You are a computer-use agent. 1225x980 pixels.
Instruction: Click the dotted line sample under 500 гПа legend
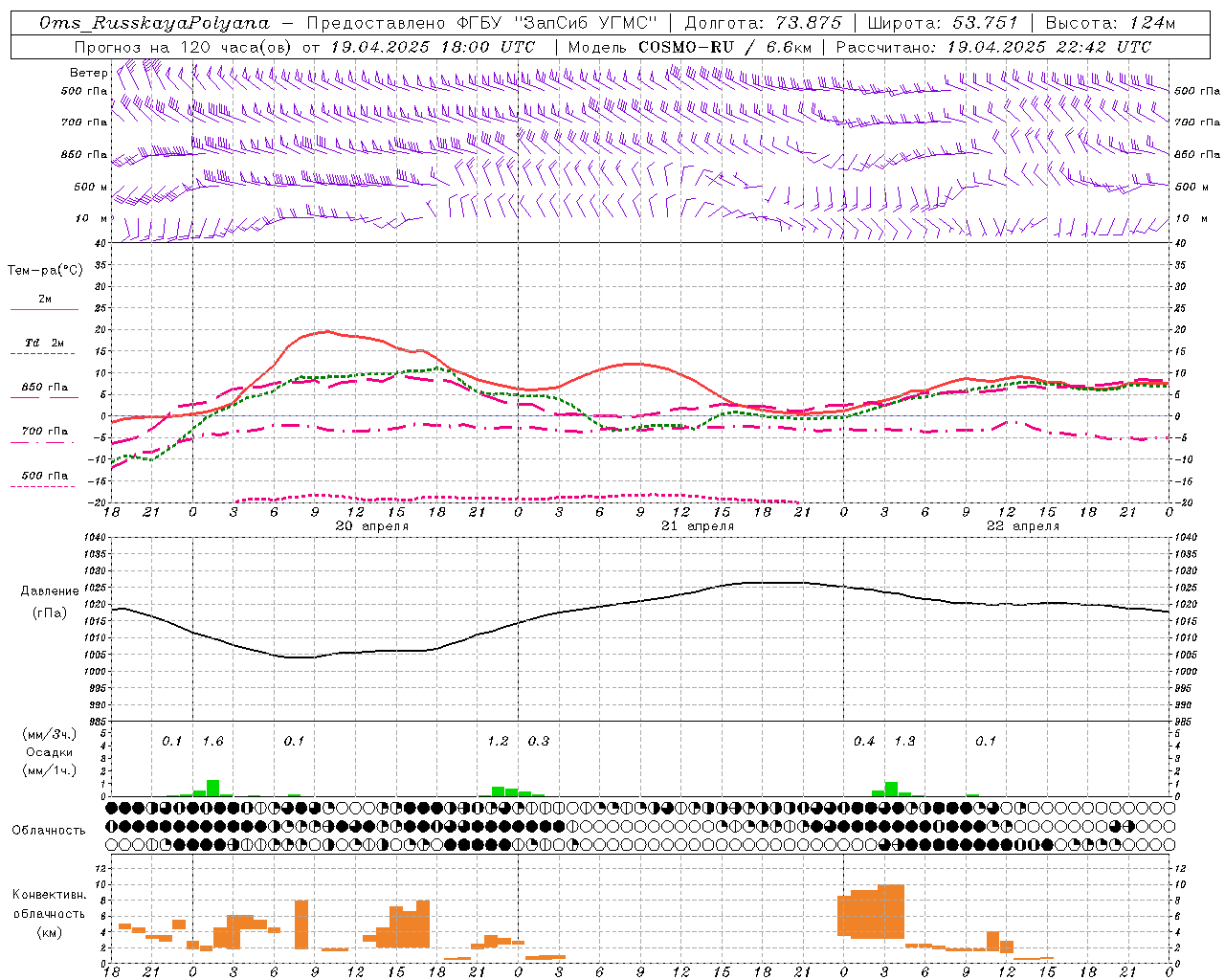coord(43,487)
